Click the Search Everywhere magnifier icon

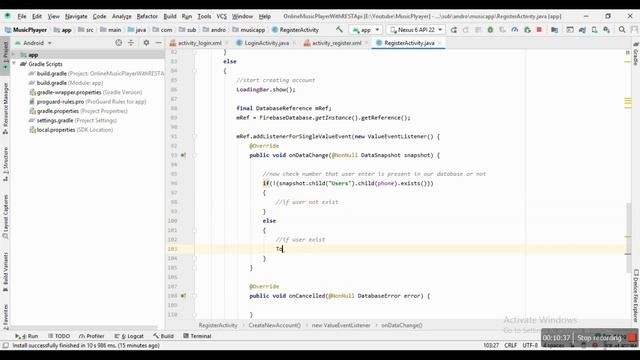click(x=622, y=30)
